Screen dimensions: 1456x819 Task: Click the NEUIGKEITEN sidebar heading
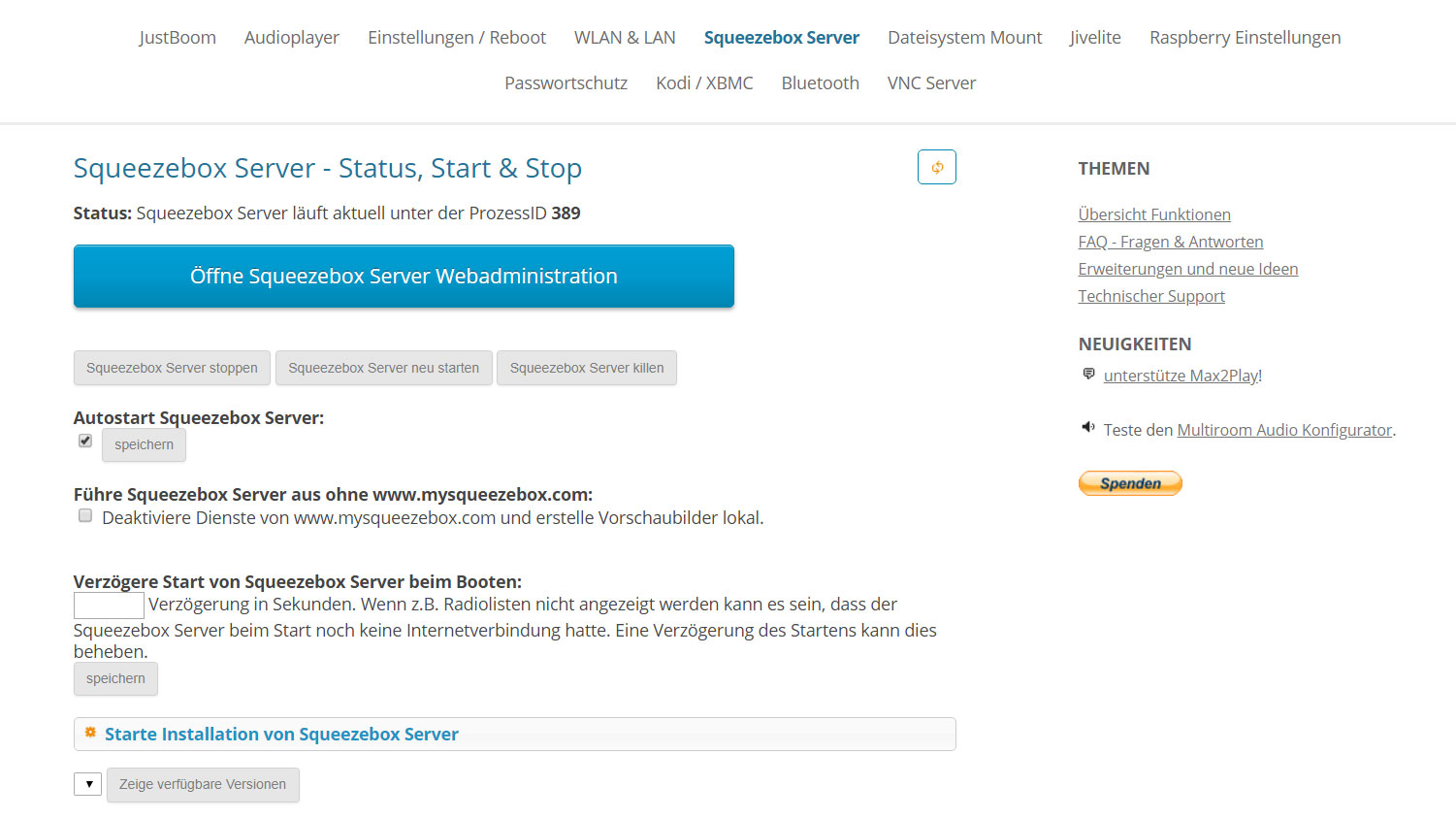pos(1135,344)
